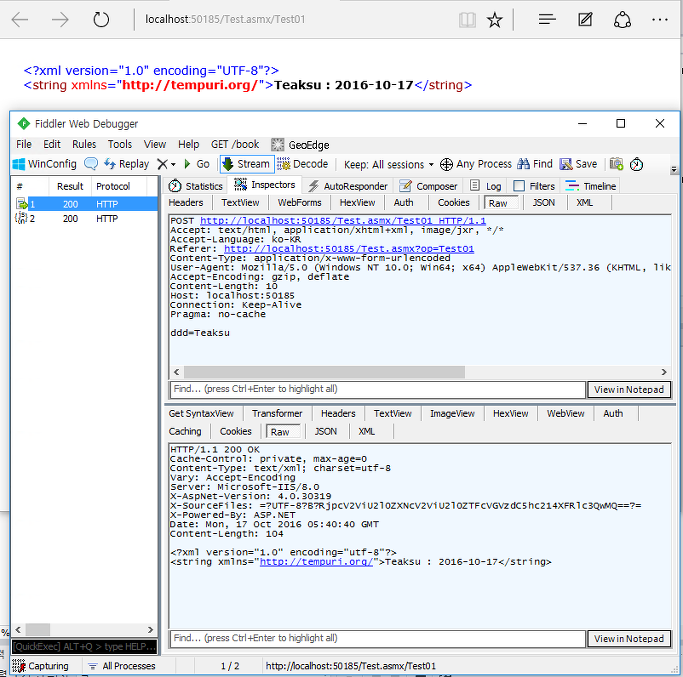The image size is (683, 677).
Task: Focus the QuickExec command box
Action: pyautogui.click(x=85, y=647)
